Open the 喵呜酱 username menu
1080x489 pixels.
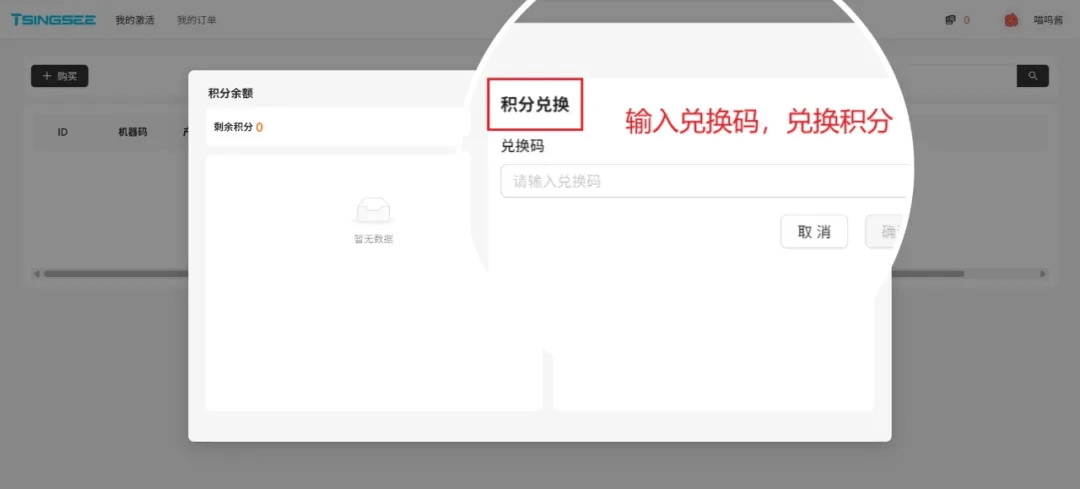click(x=1049, y=20)
